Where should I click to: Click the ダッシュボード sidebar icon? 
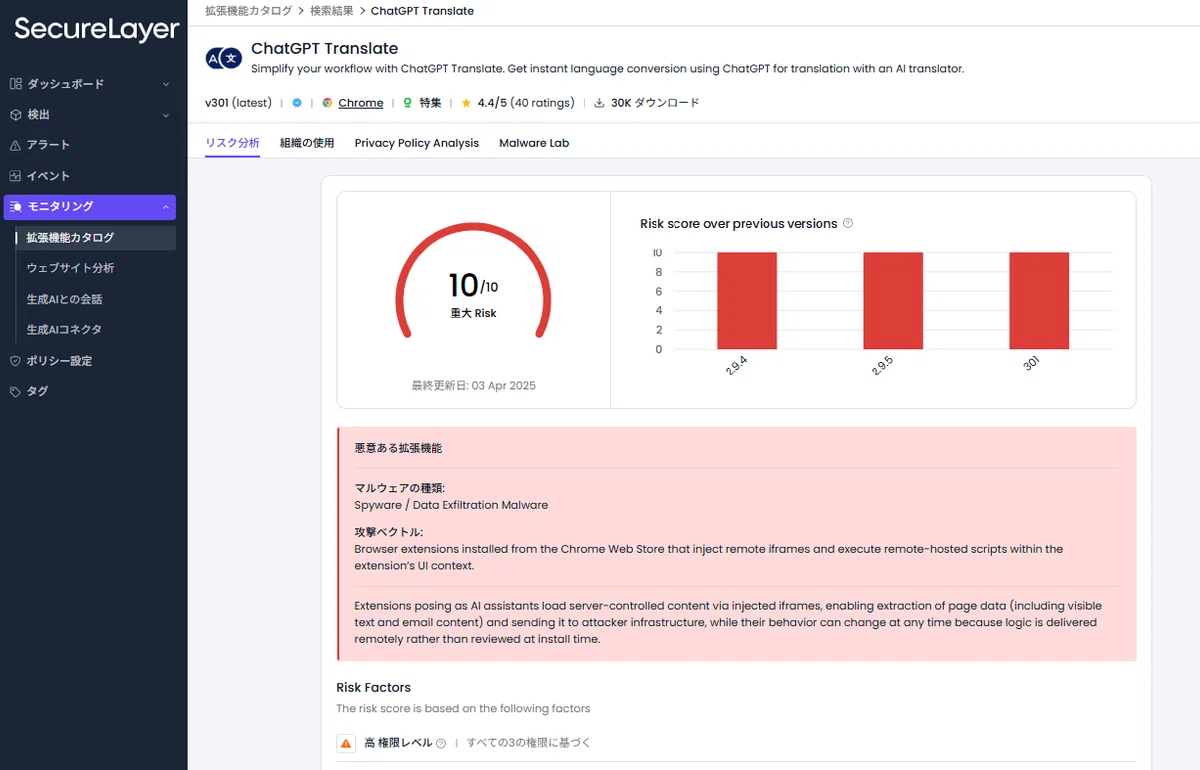click(x=15, y=84)
